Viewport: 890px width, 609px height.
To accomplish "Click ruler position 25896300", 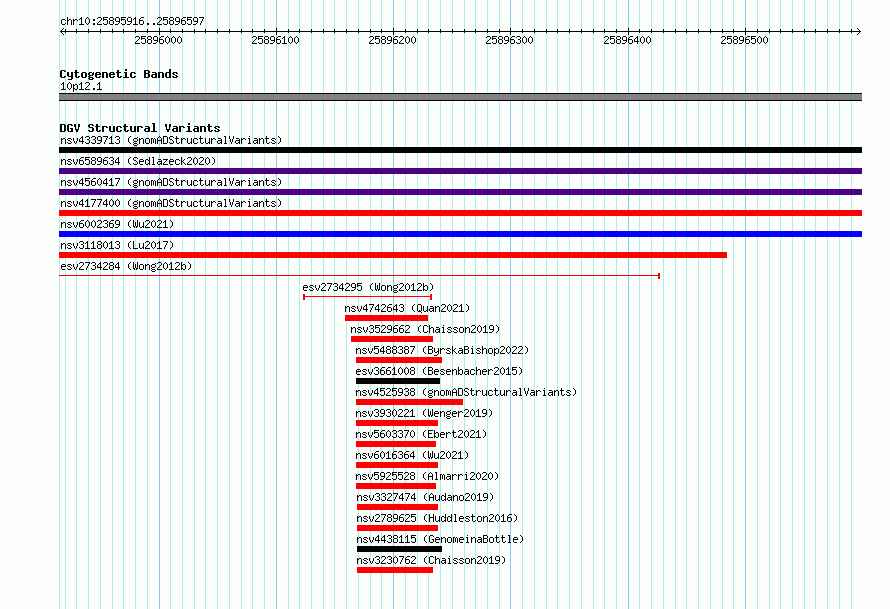I will [x=509, y=40].
